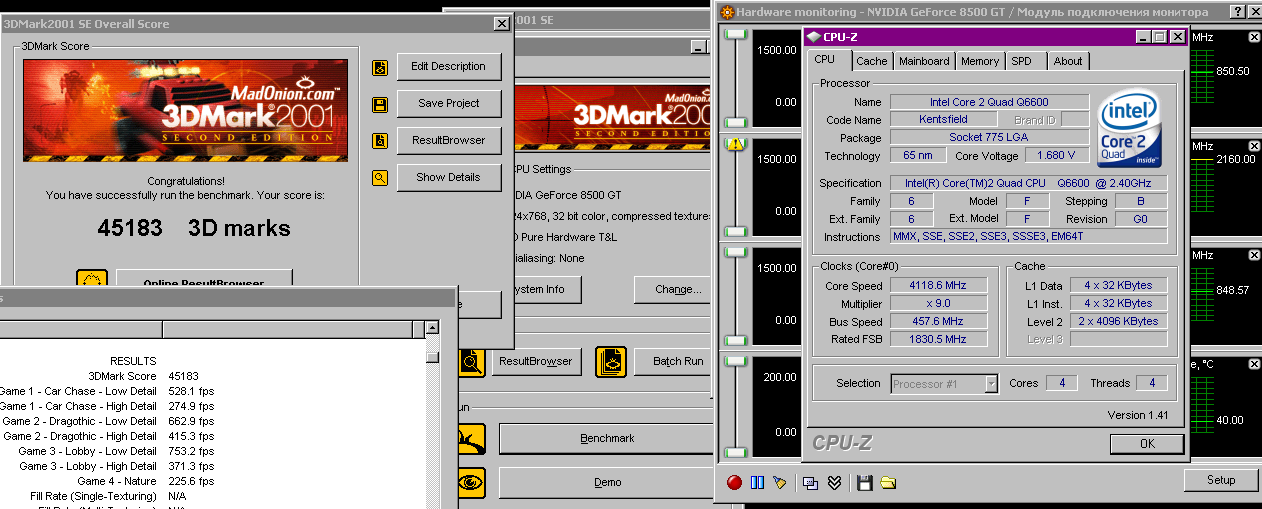This screenshot has height=509, width=1262.
Task: Click the yellow icon beside Online ResultBrowser
Action: pos(92,280)
